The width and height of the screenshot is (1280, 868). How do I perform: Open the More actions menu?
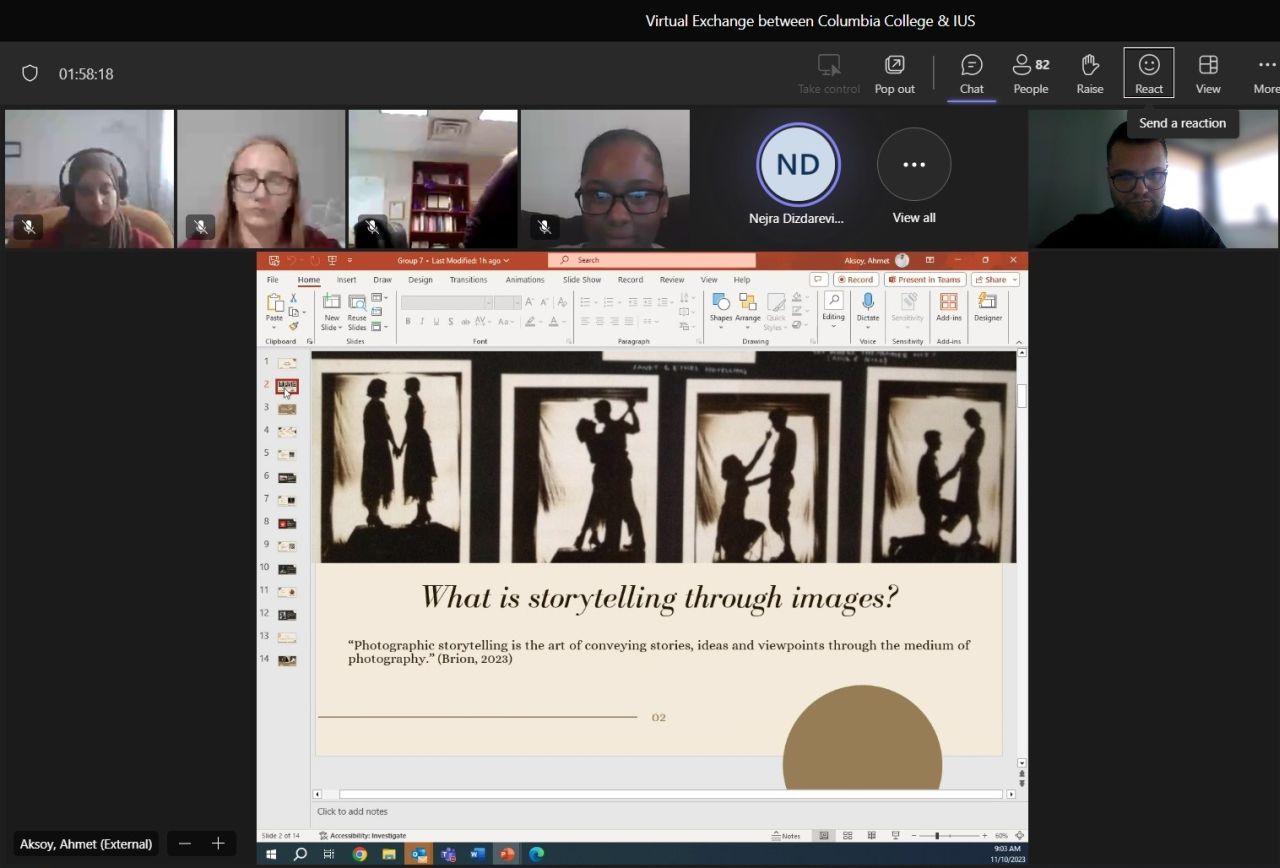pyautogui.click(x=1266, y=75)
